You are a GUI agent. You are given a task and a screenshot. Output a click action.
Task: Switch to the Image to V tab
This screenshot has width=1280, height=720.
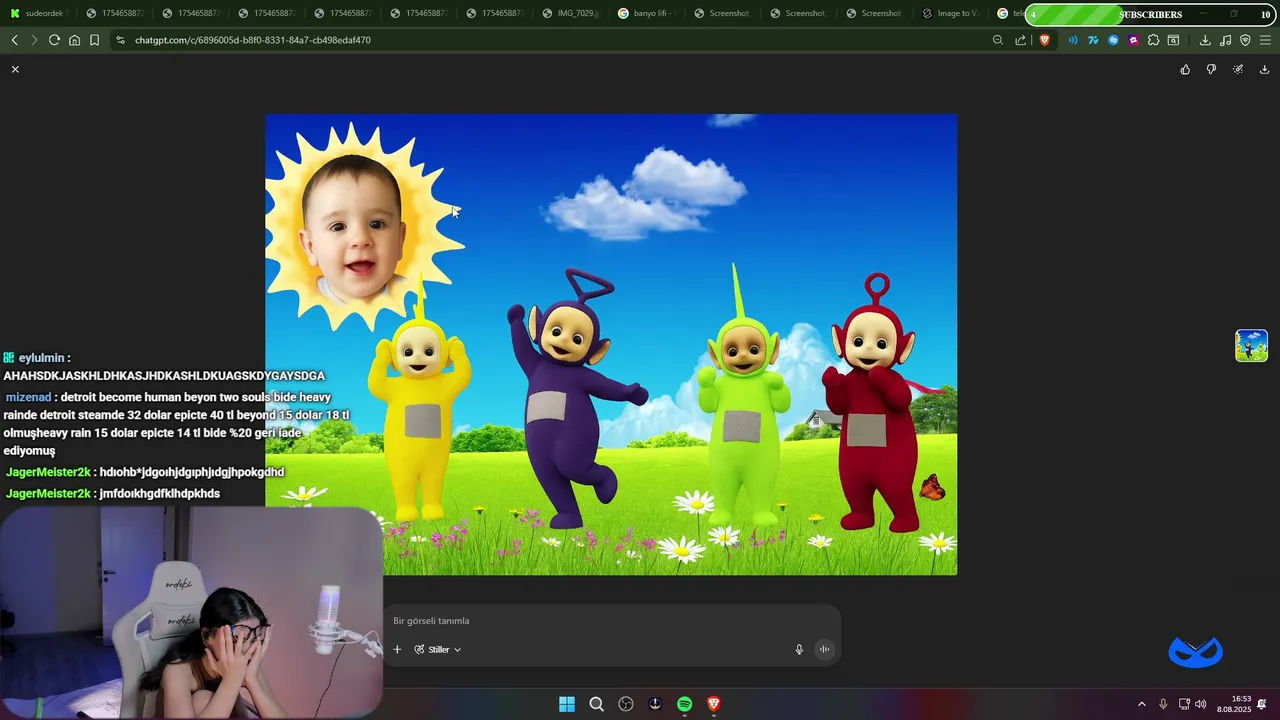951,13
